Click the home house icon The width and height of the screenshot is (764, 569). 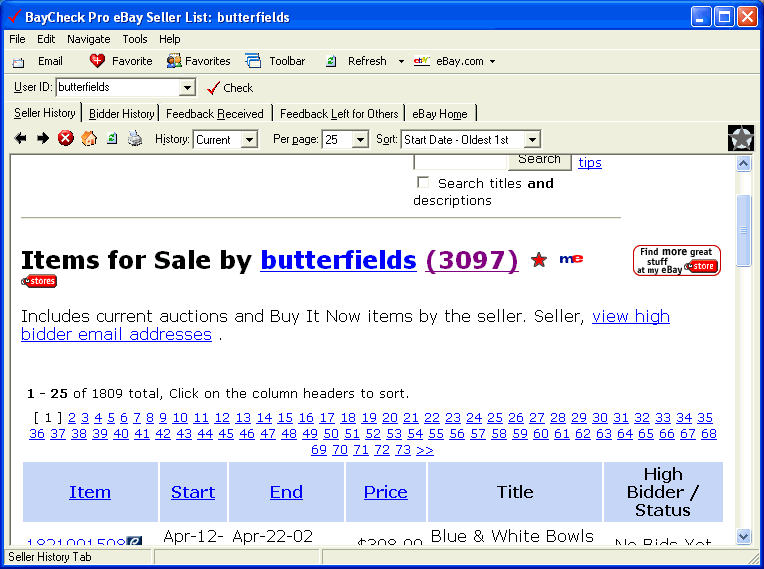[x=89, y=138]
